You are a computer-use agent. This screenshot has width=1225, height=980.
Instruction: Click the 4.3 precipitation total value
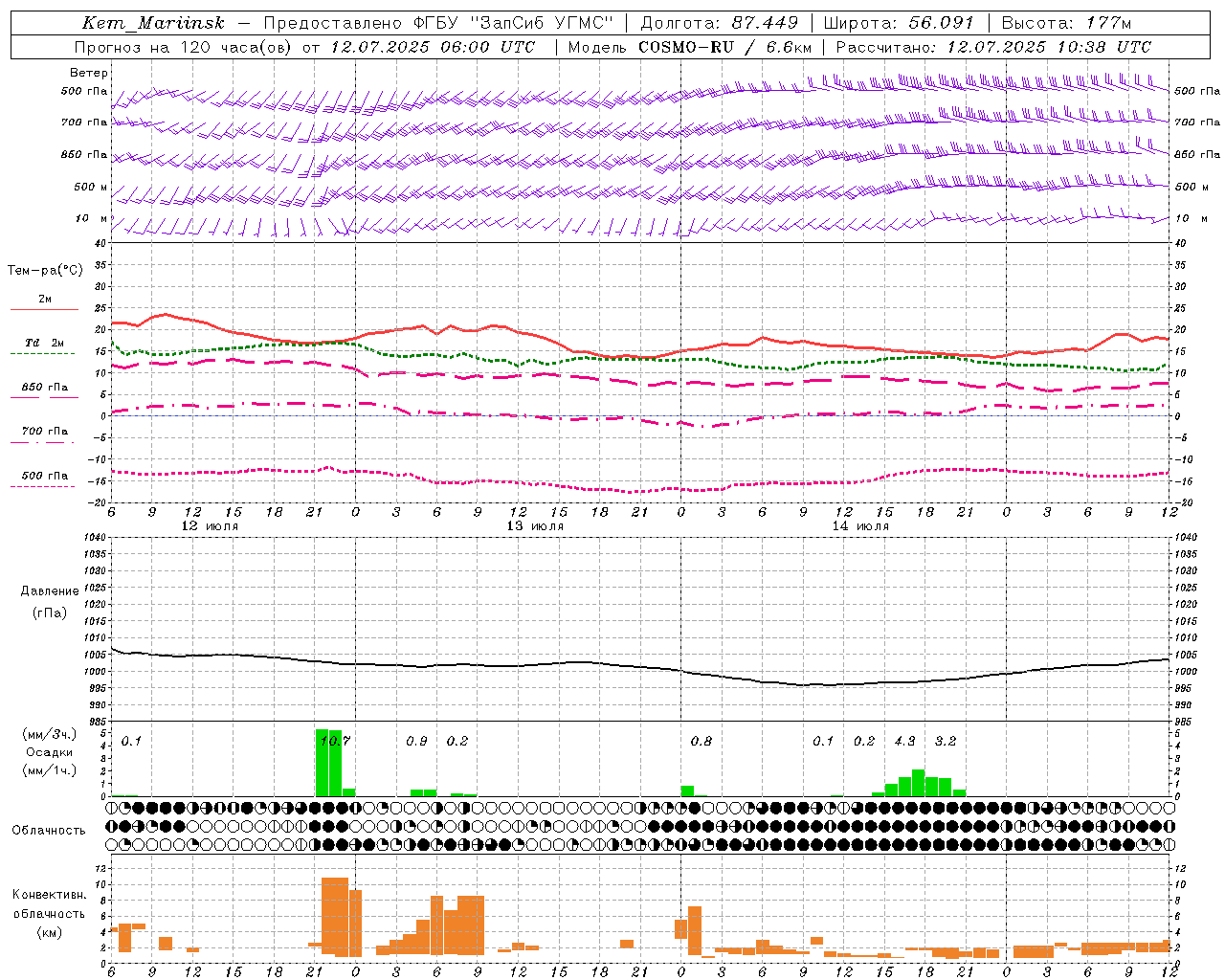click(904, 741)
